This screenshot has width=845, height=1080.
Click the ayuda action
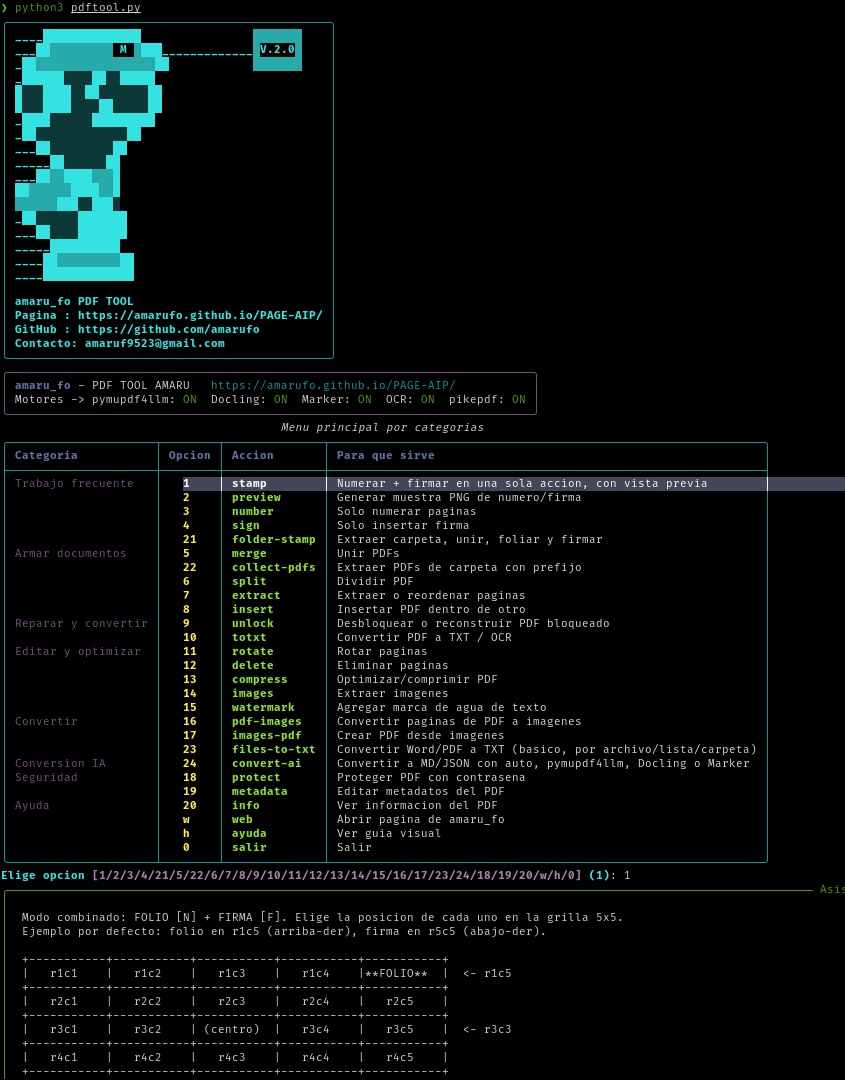click(249, 833)
